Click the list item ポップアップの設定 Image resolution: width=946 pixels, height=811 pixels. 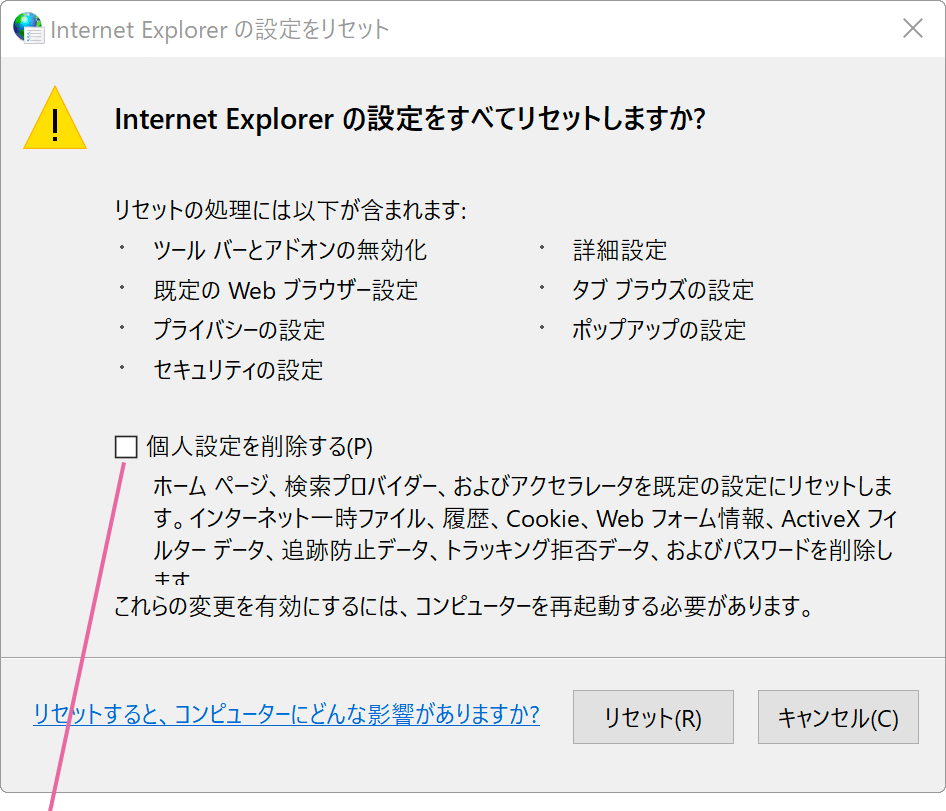point(659,330)
